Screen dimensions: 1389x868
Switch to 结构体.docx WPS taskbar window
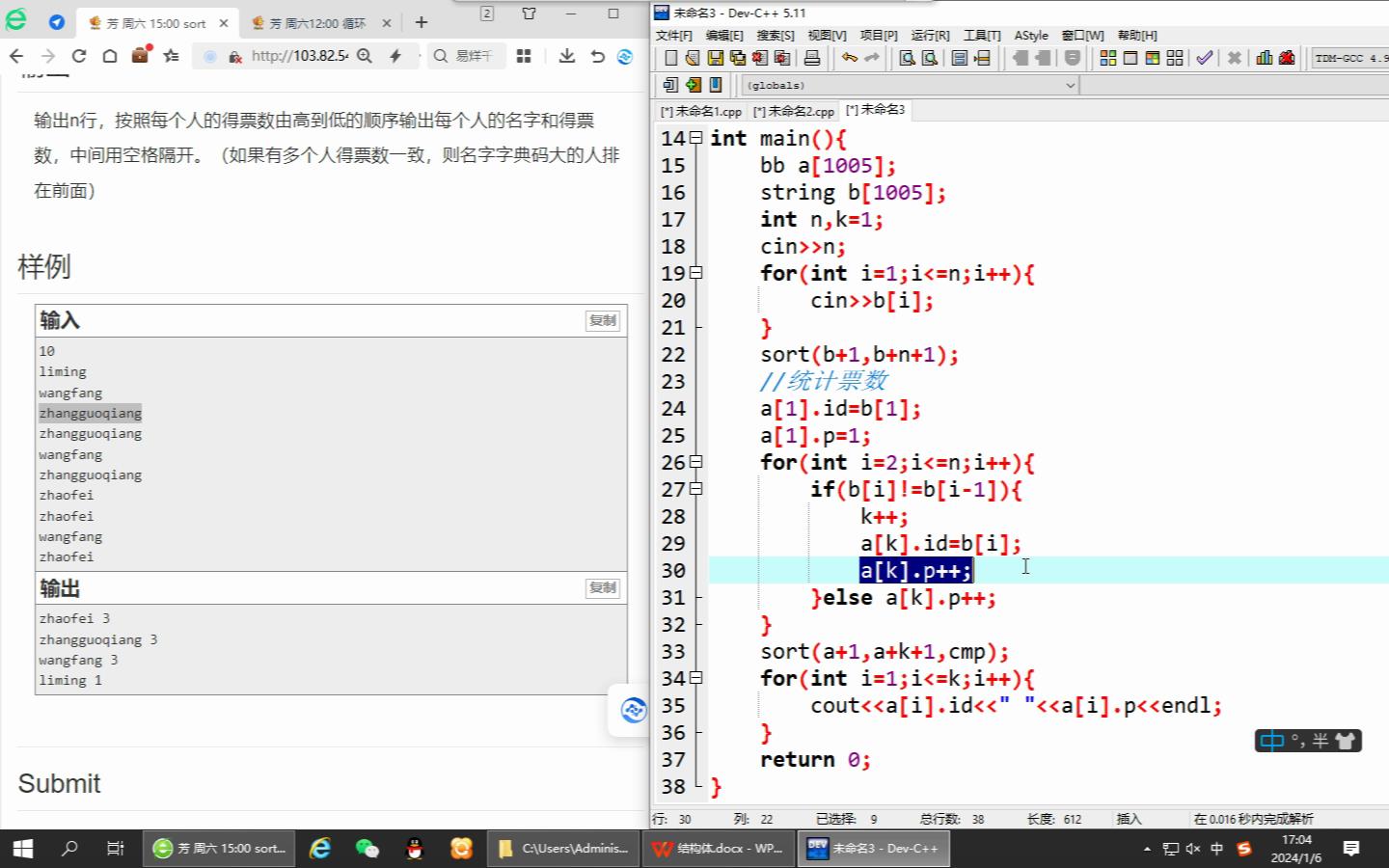pos(719,849)
